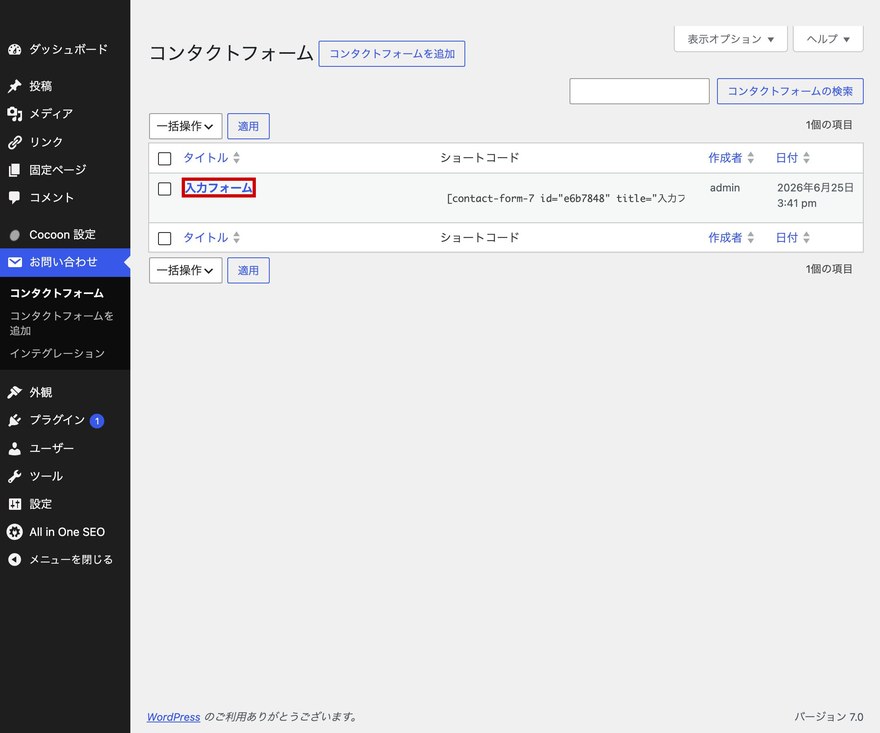The image size is (880, 733).
Task: Click the WordPress footer link
Action: point(173,717)
